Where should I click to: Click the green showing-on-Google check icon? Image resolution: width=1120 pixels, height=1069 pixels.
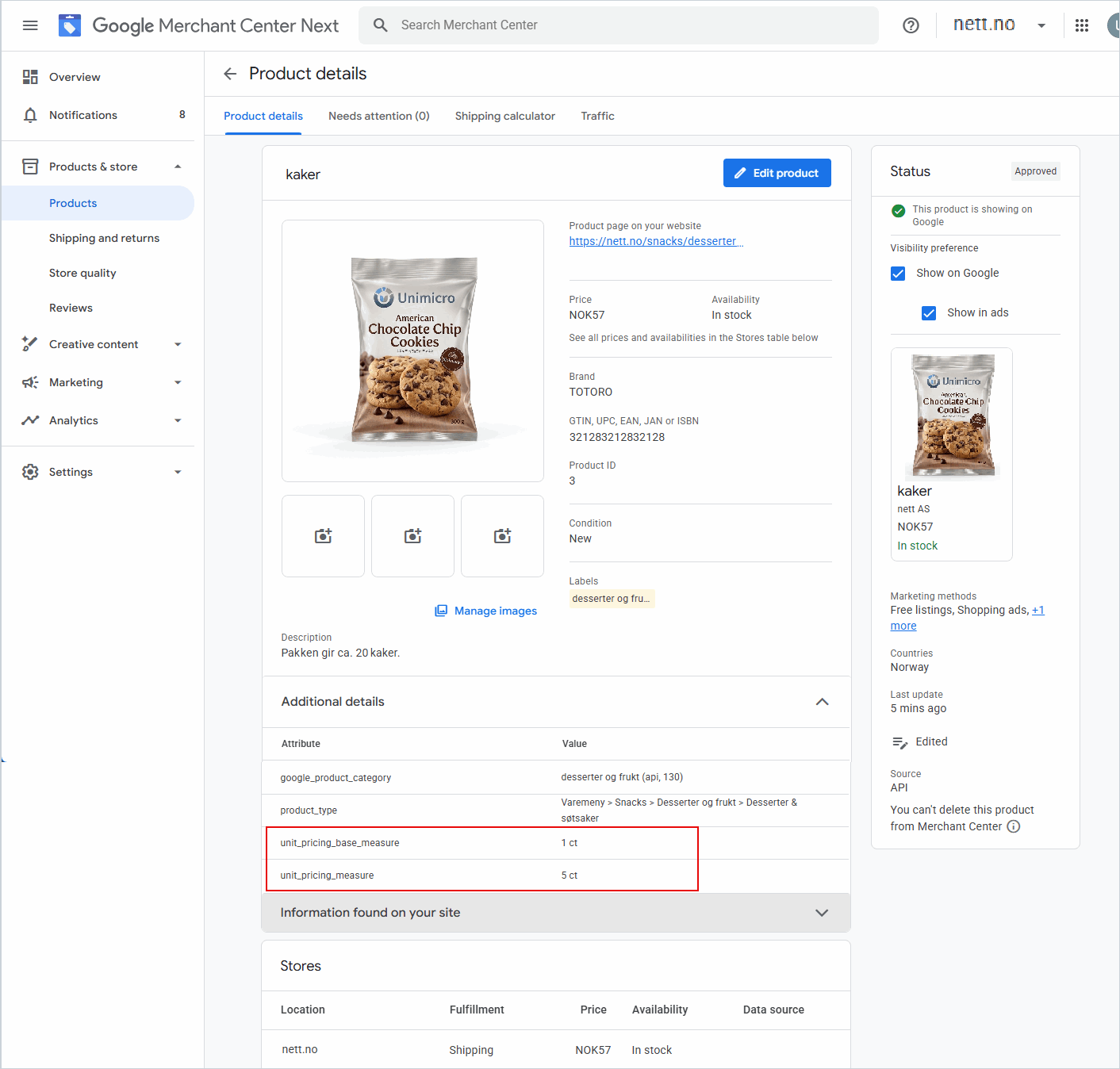[x=899, y=211]
